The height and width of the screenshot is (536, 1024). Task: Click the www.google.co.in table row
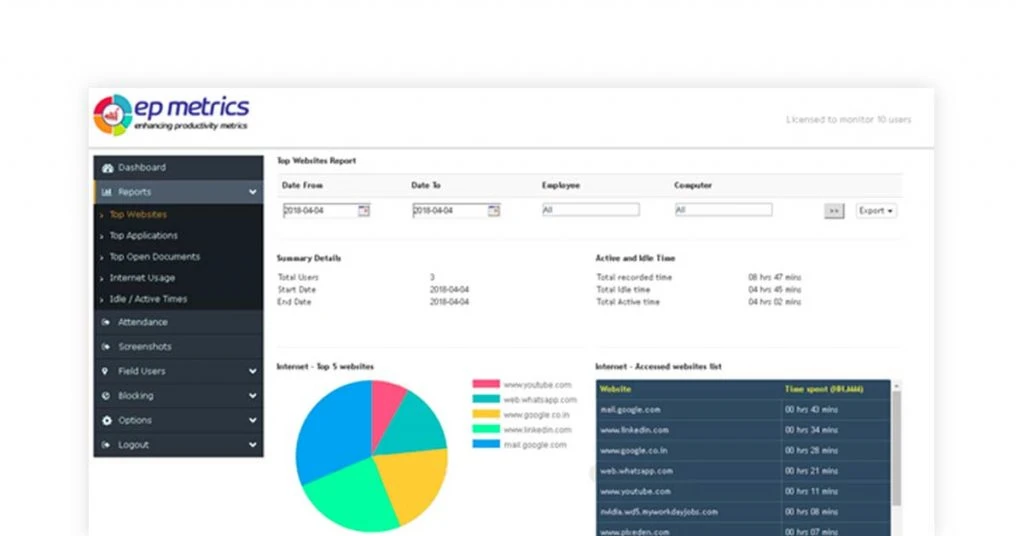point(743,450)
